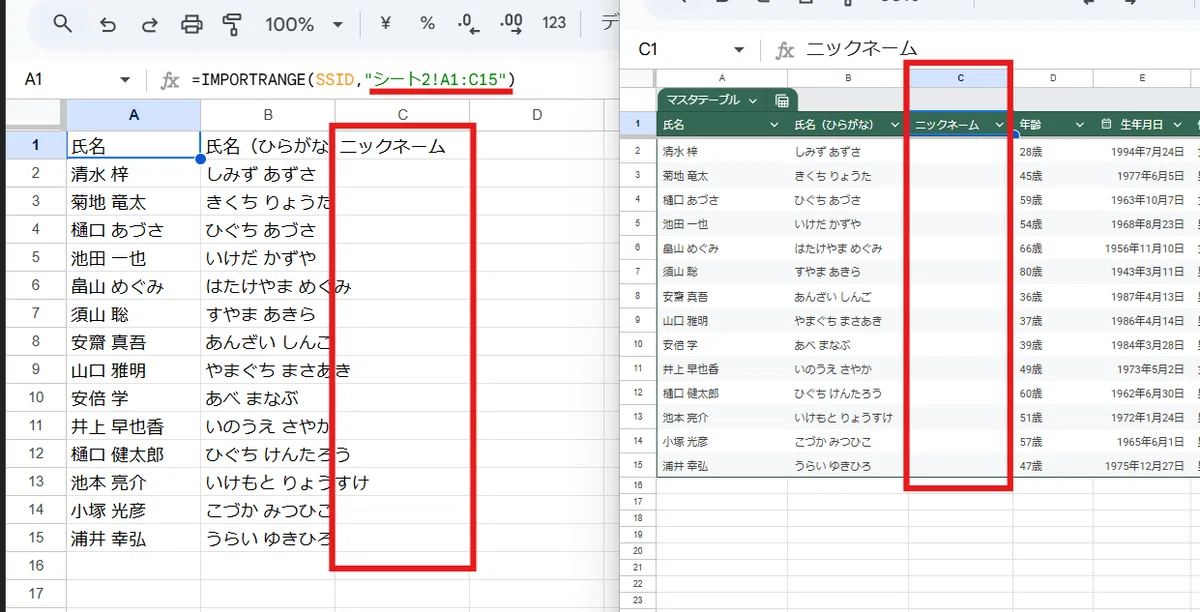
Task: Select column D header in left sheet
Action: 537,115
